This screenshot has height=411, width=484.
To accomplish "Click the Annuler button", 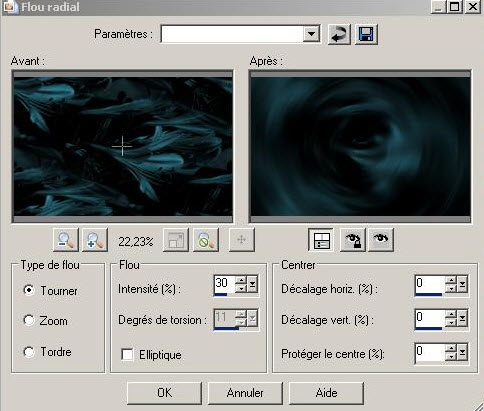I will pyautogui.click(x=245, y=393).
